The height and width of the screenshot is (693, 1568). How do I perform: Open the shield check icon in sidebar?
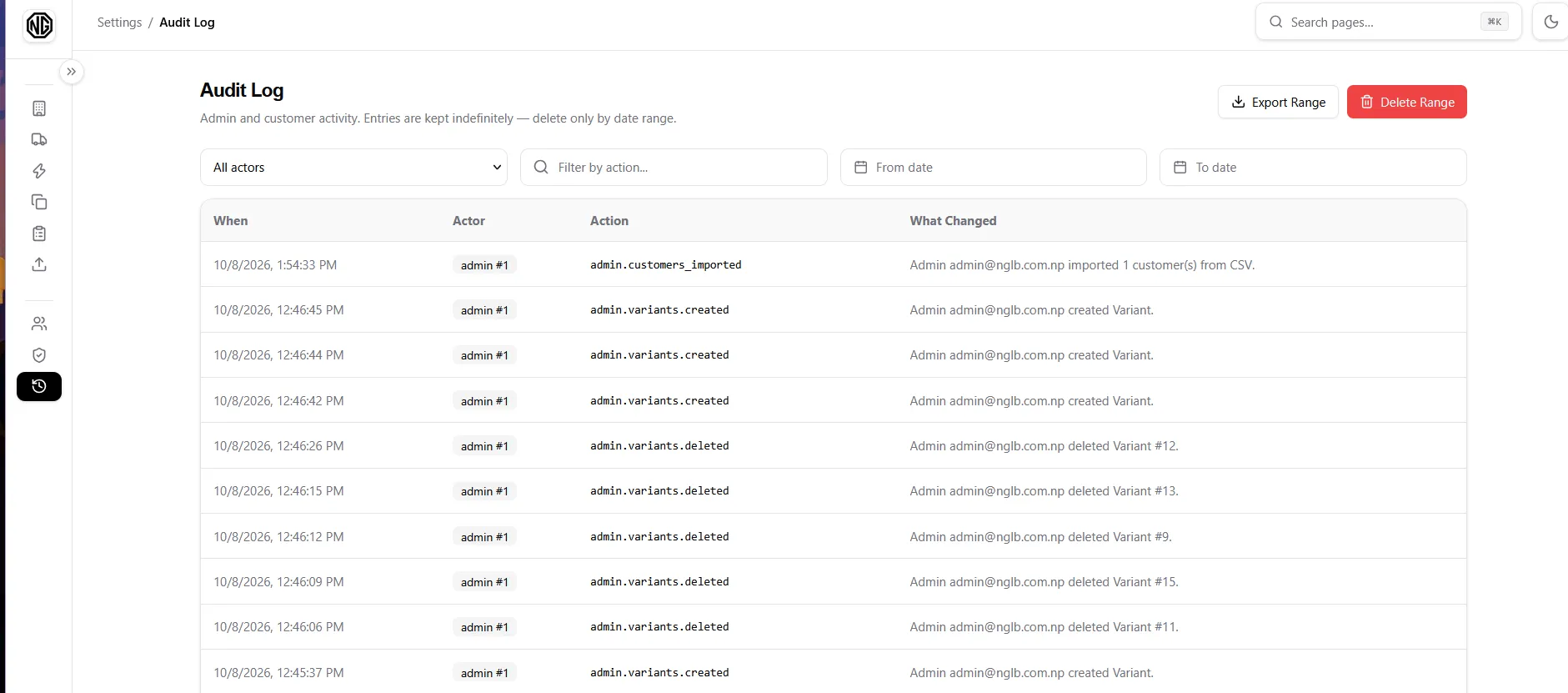39,355
